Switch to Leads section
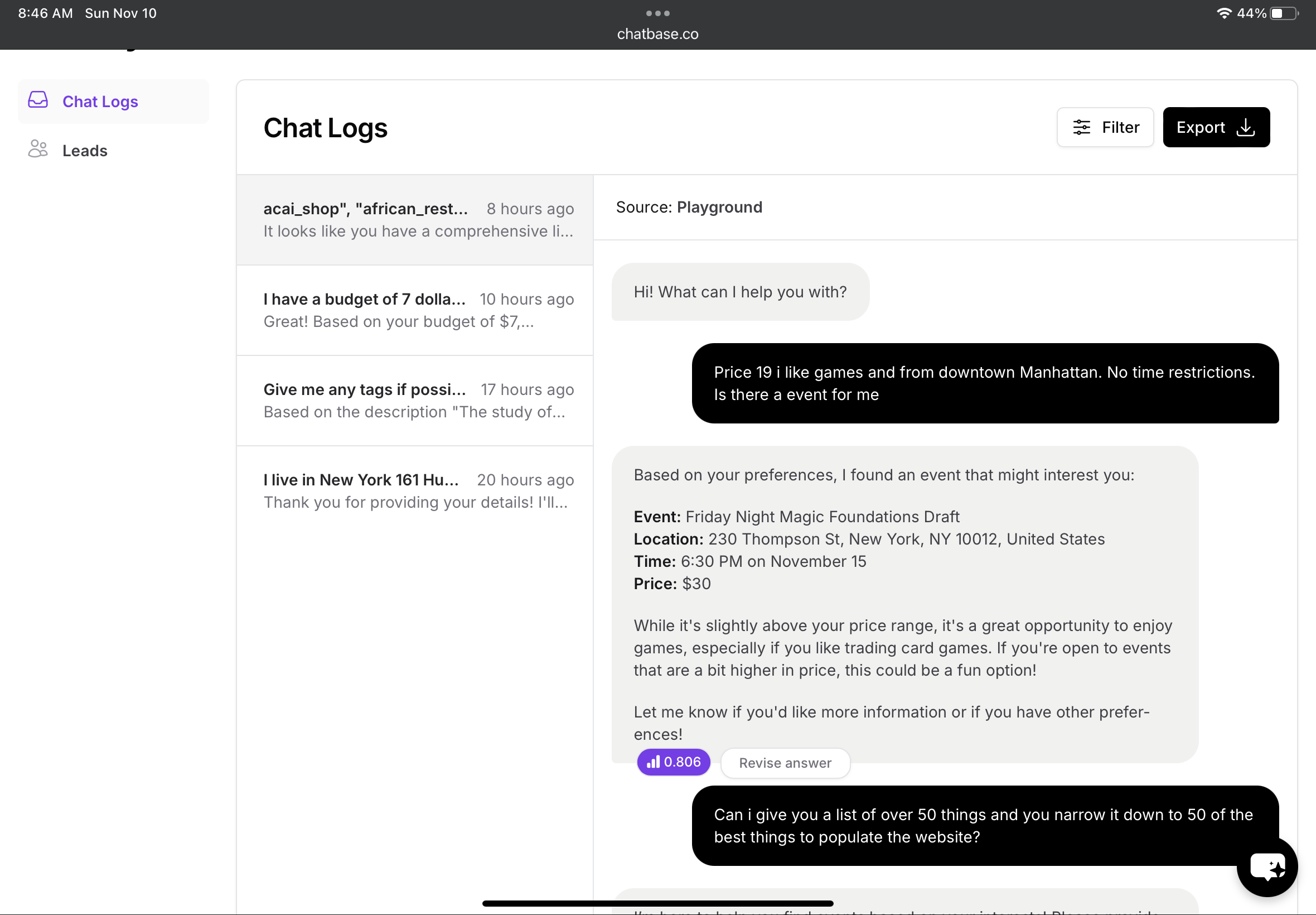The width and height of the screenshot is (1316, 915). [84, 150]
